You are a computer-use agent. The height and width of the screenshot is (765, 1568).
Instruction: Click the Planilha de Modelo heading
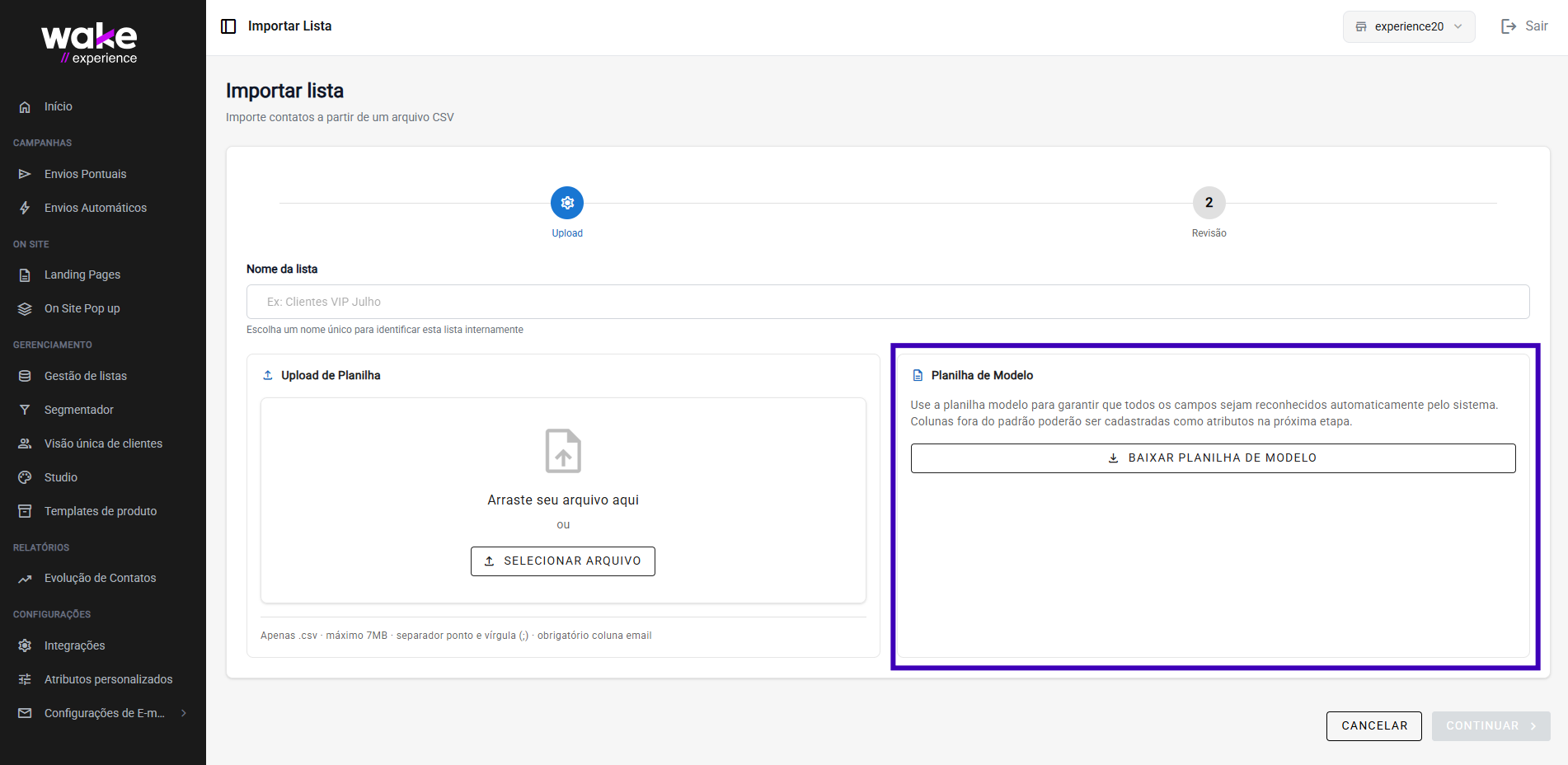pos(982,375)
